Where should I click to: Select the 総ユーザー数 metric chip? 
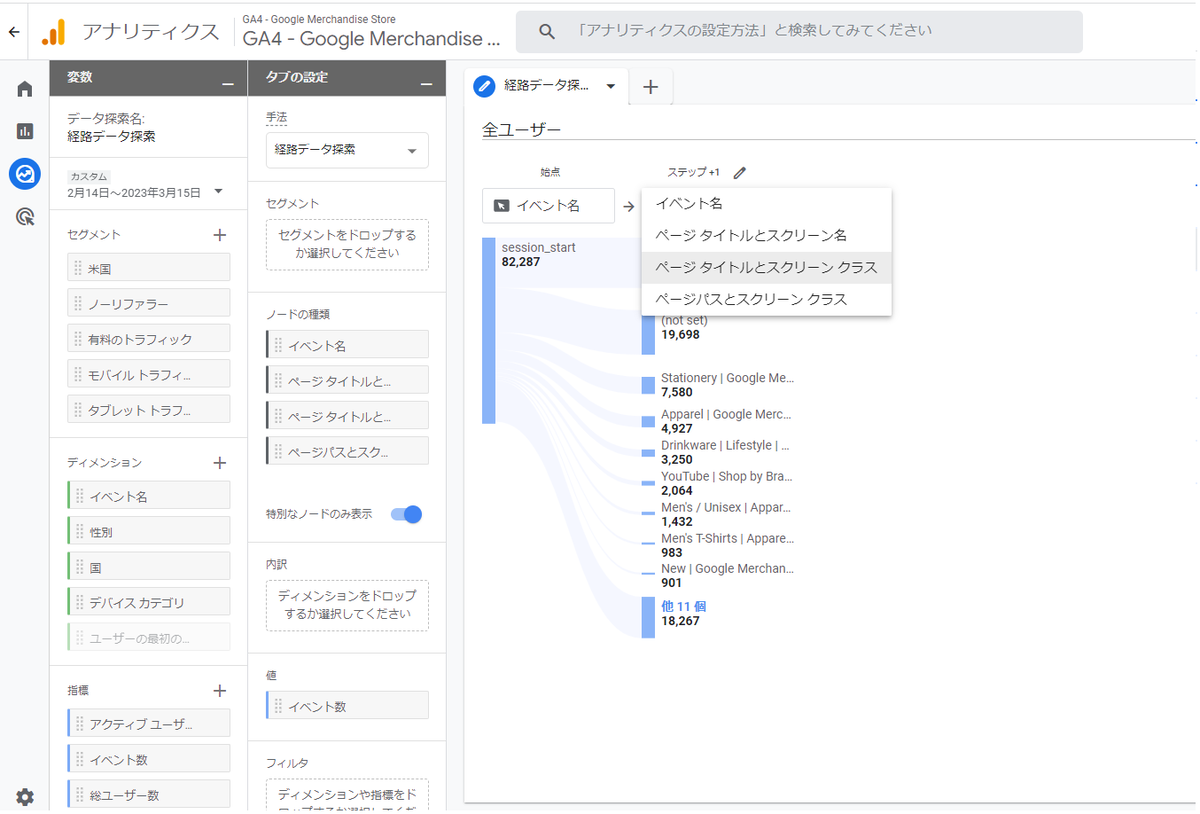click(149, 794)
